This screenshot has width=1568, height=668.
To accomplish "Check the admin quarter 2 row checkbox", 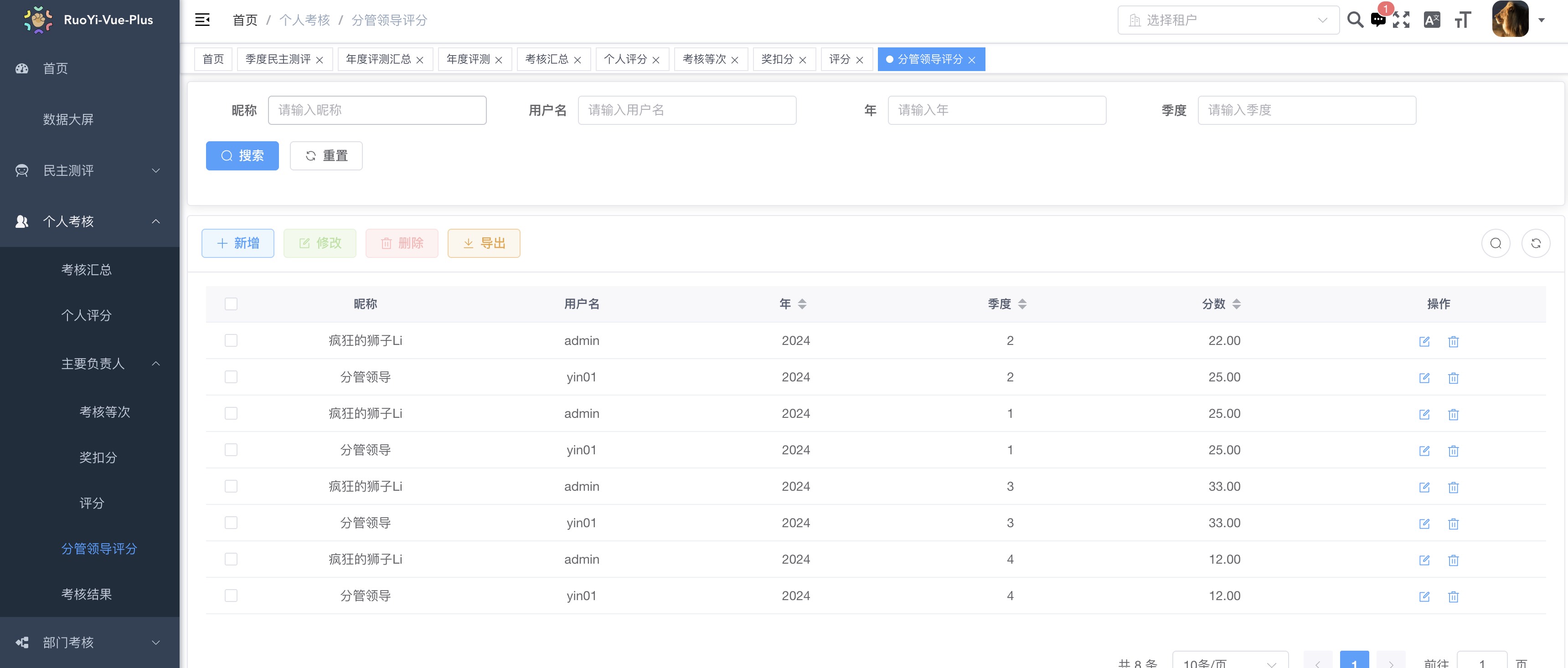I will point(231,340).
